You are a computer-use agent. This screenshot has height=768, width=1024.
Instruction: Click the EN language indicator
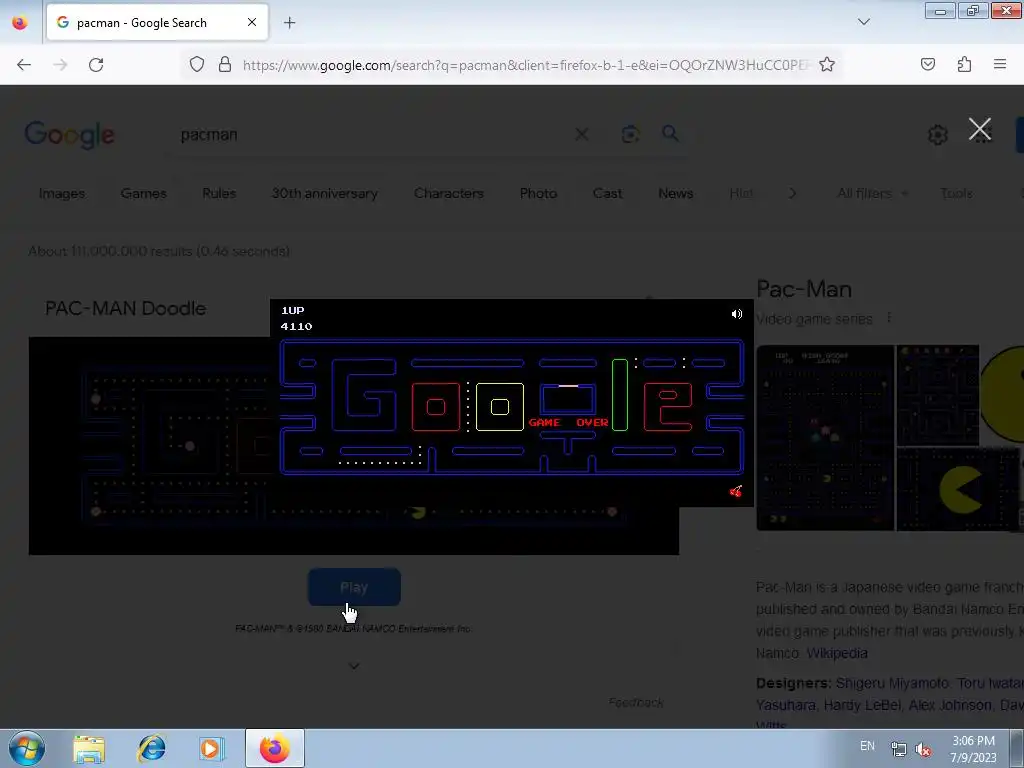click(x=867, y=746)
